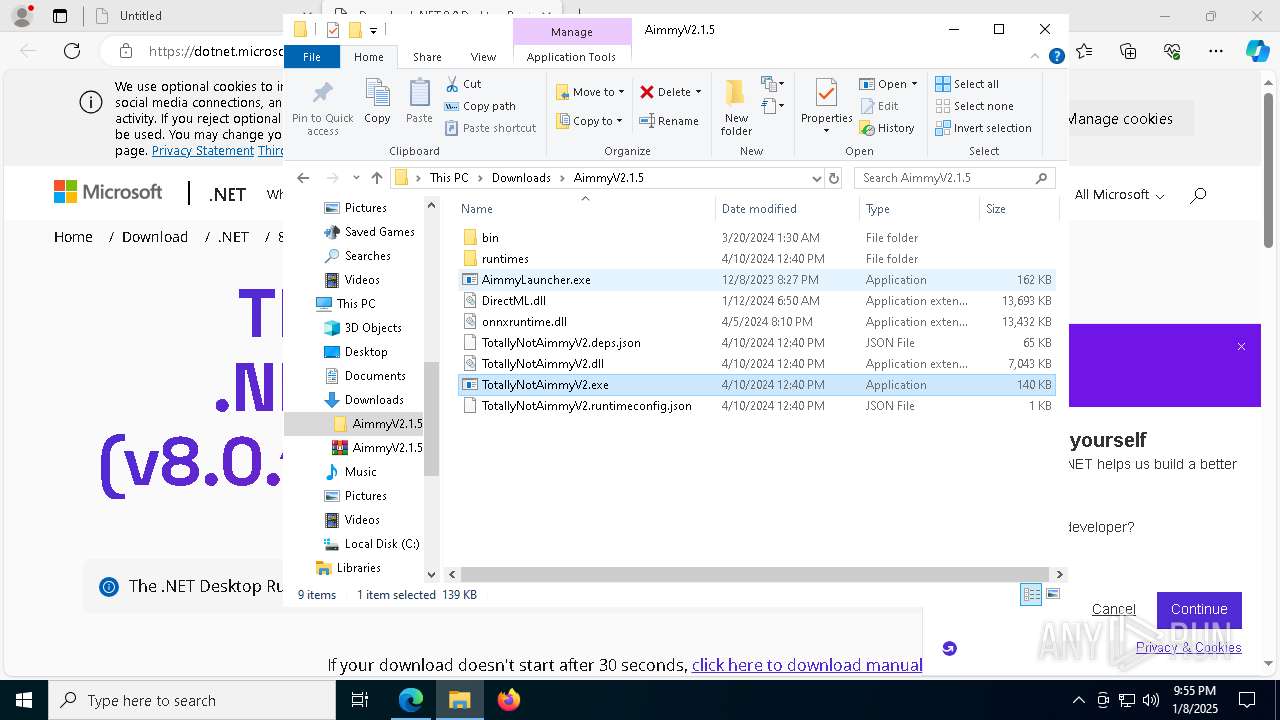Open the Privacy Statement link
The width and height of the screenshot is (1280, 720).
click(x=203, y=151)
